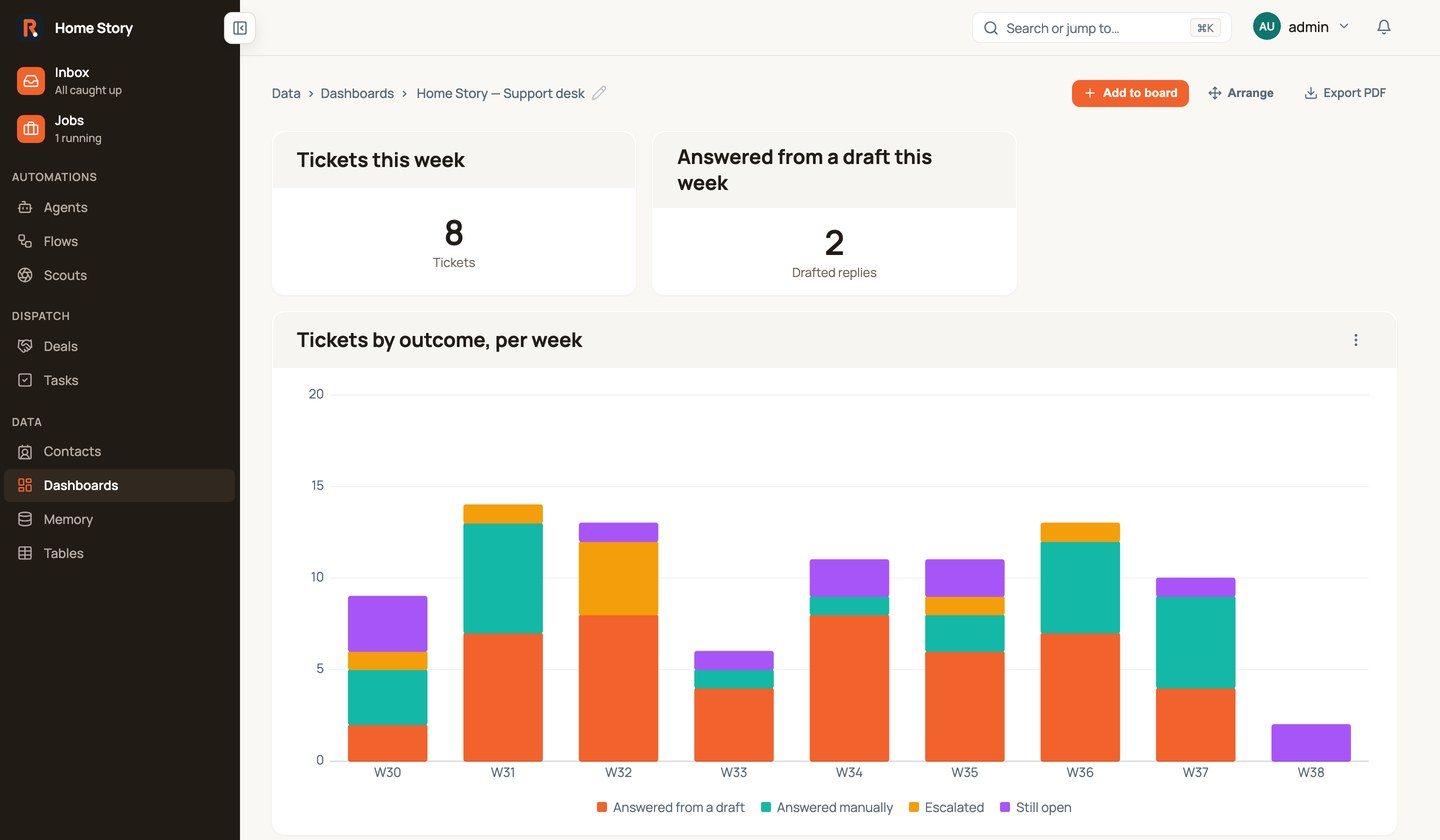Click the search or jump to field
1440x840 pixels.
1101,28
